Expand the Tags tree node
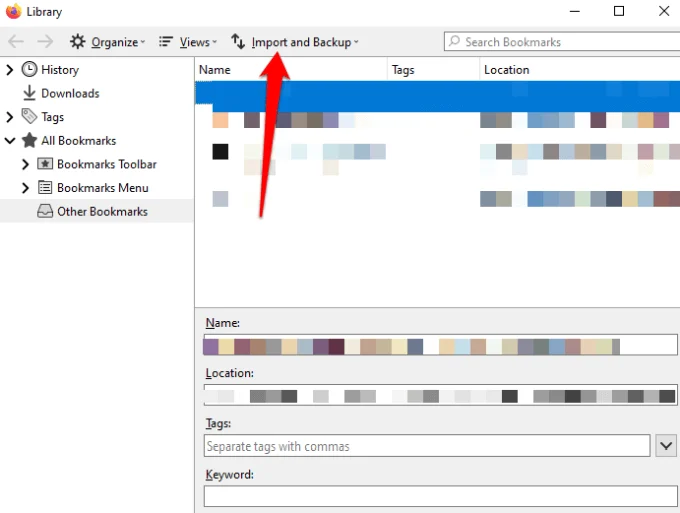The width and height of the screenshot is (680, 513). [10, 117]
